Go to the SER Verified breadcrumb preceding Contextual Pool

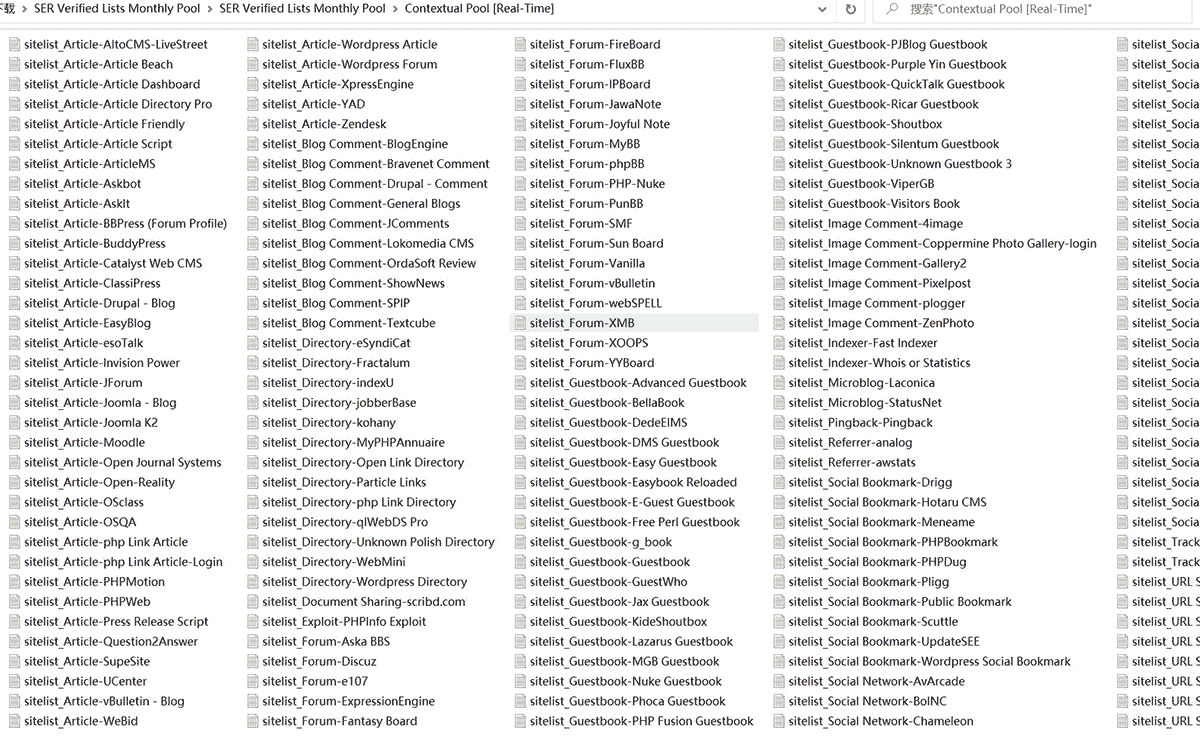(302, 9)
